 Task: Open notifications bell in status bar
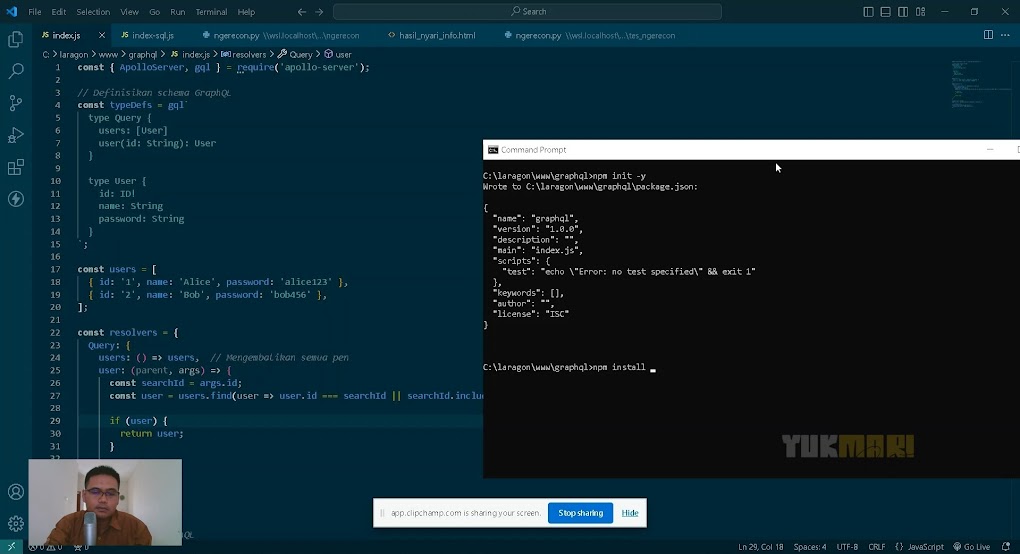click(1006, 547)
